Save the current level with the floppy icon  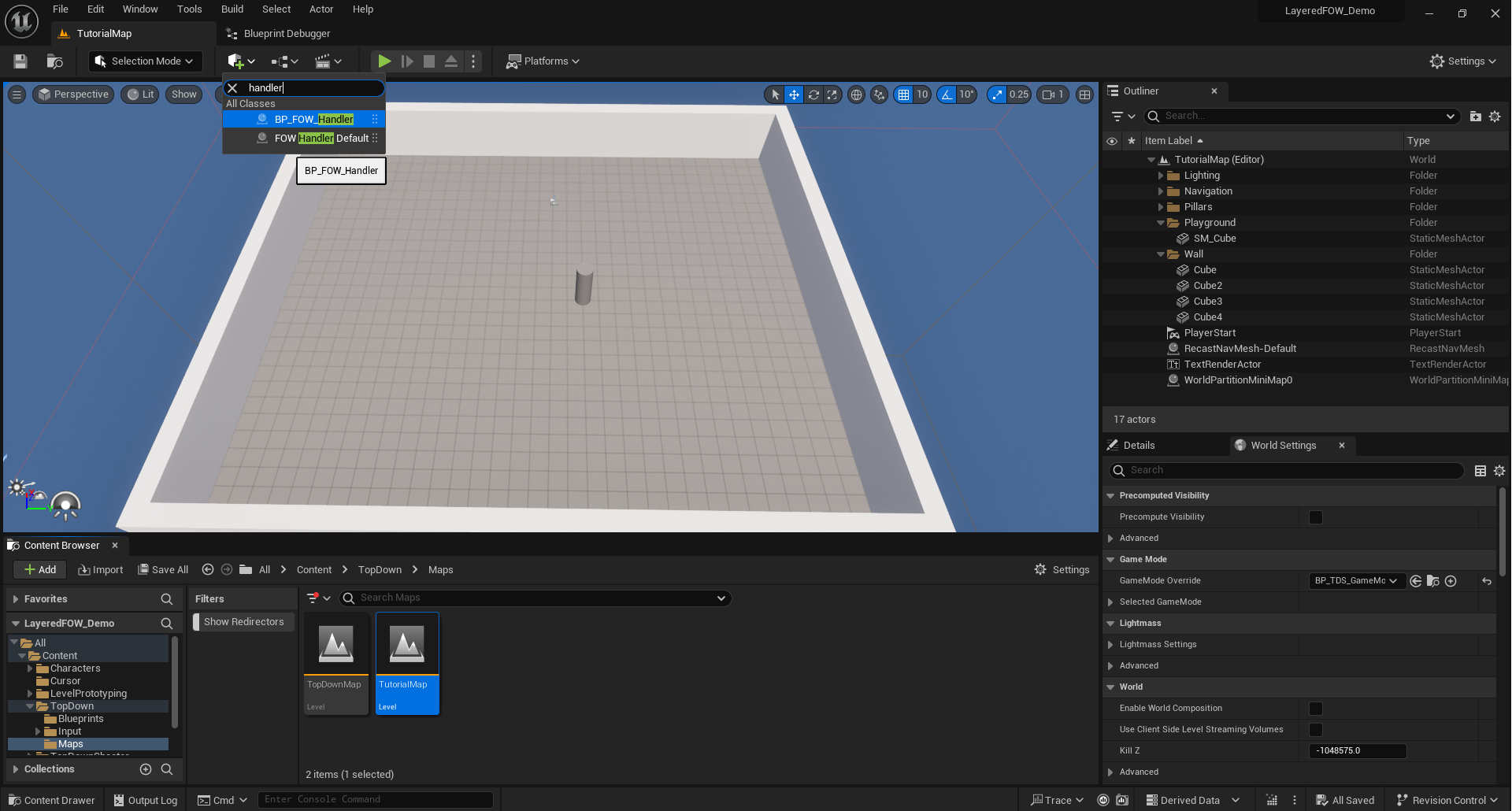coord(20,61)
